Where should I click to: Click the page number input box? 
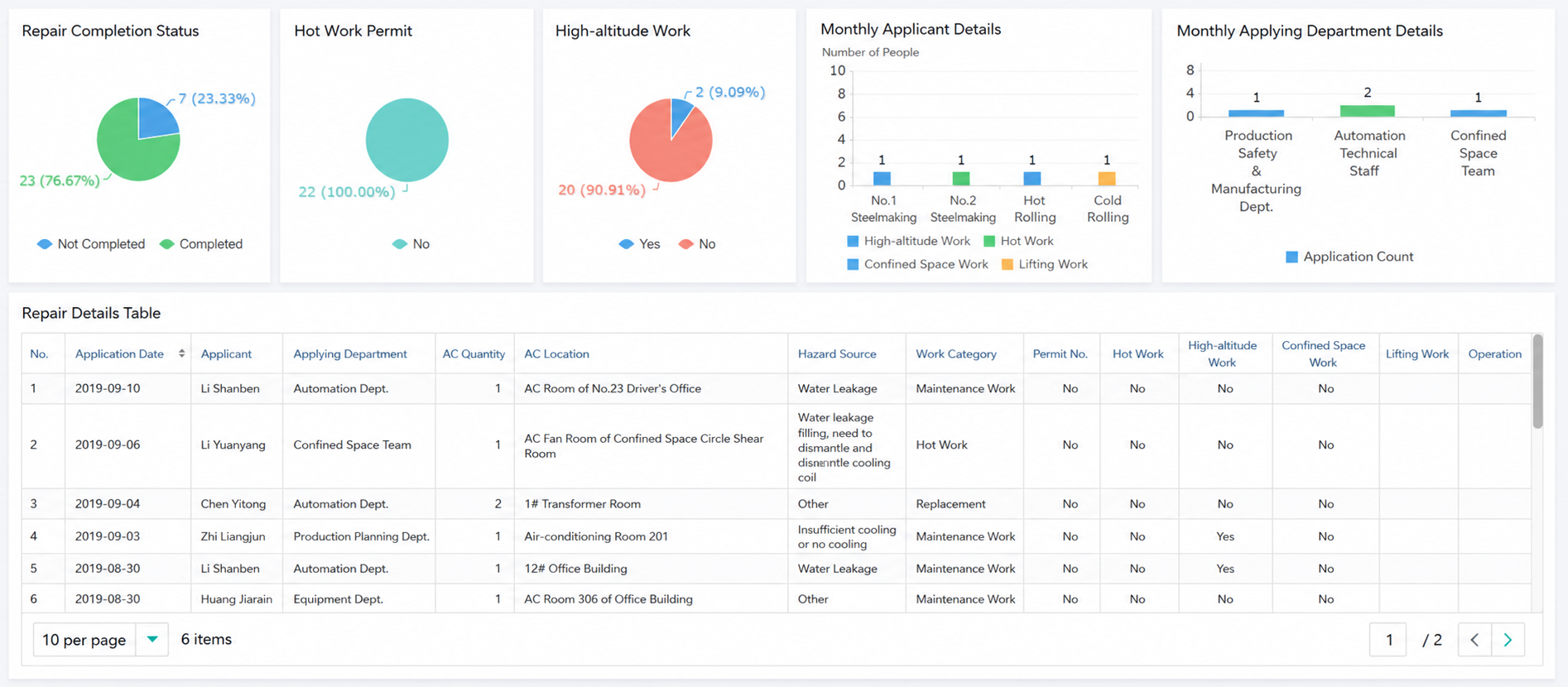point(1388,640)
